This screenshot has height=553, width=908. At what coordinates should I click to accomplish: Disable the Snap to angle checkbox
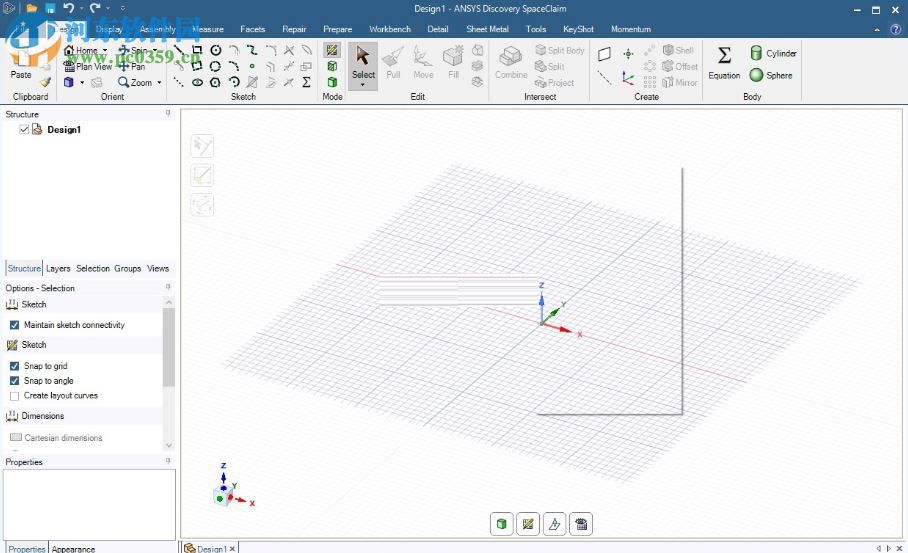click(14, 380)
